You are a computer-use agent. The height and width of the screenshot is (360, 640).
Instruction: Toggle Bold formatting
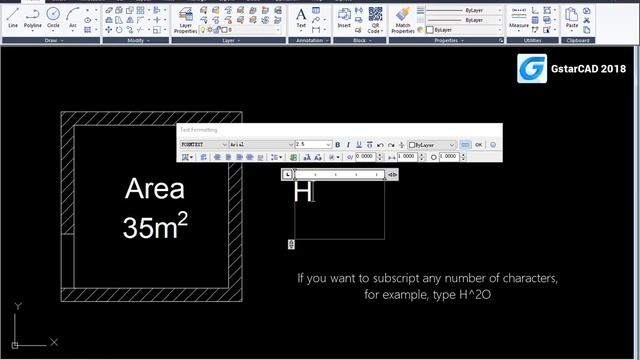(x=338, y=145)
